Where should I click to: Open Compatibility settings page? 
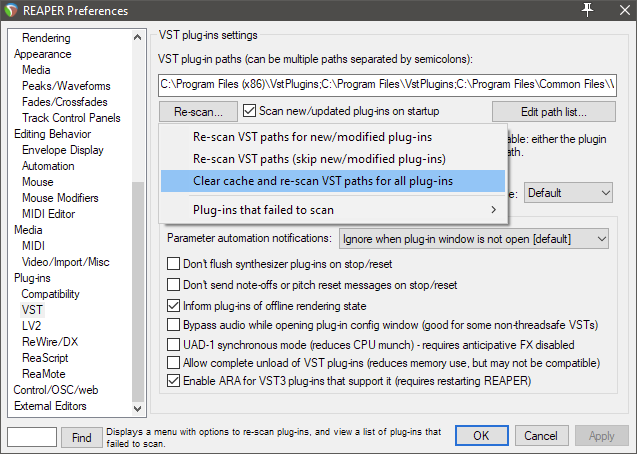(x=50, y=294)
